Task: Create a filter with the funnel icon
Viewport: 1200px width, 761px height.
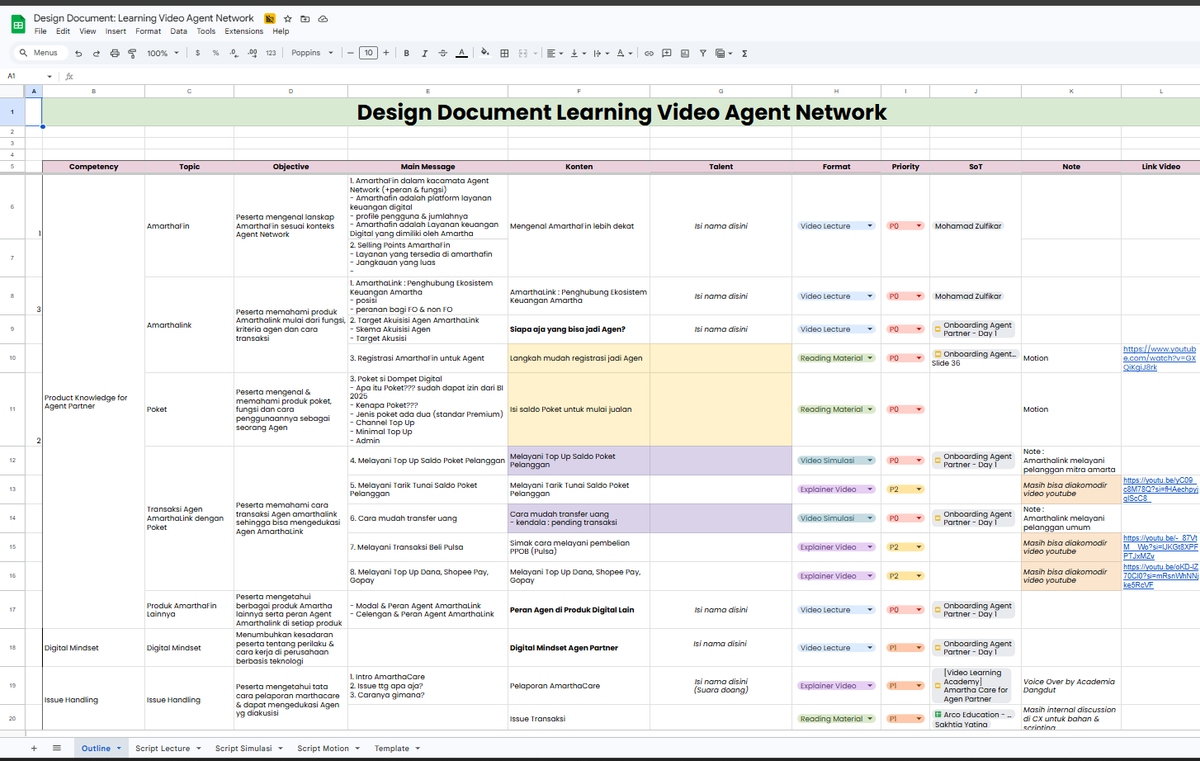Action: (703, 53)
